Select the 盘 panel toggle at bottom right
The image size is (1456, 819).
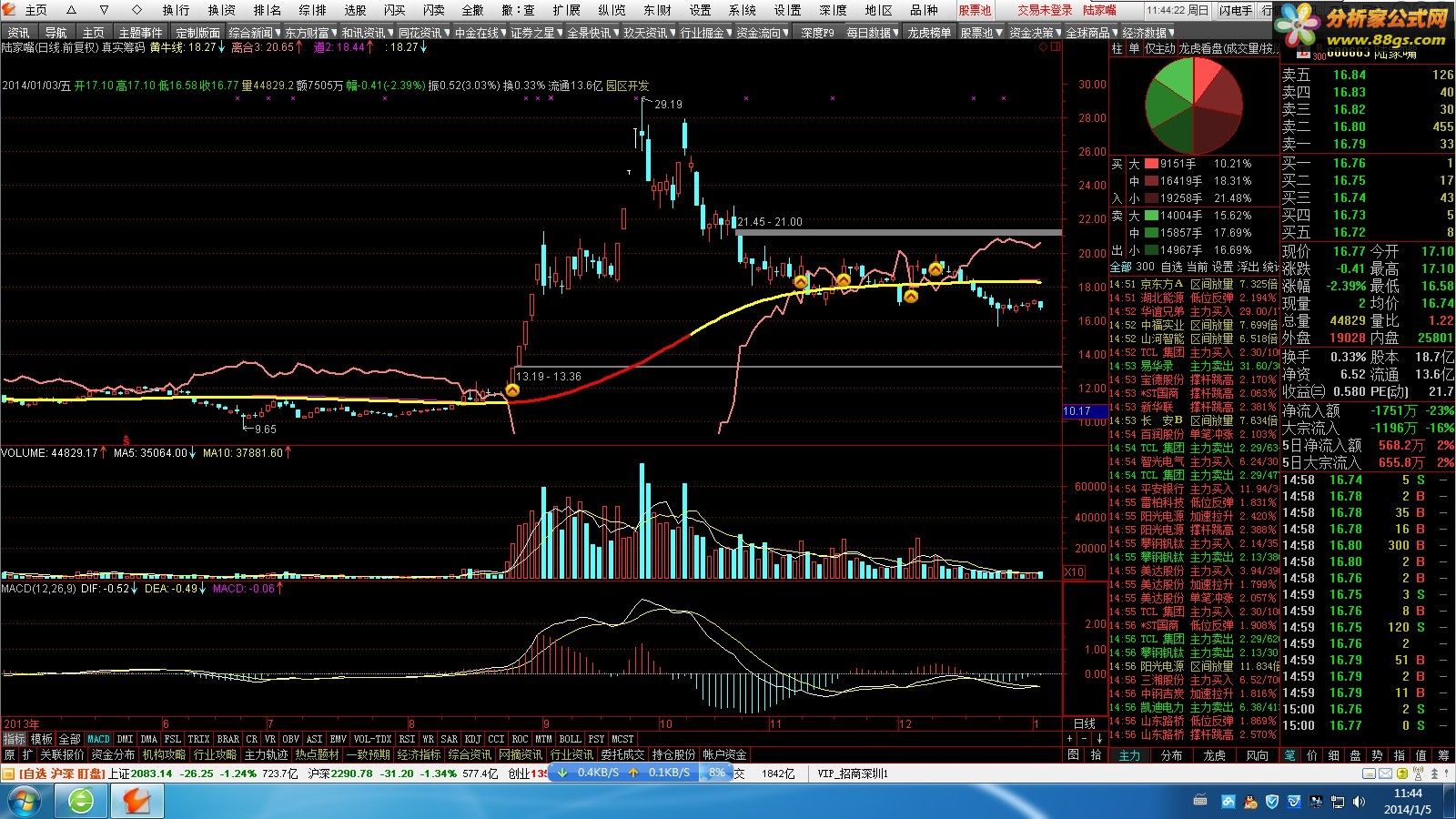click(x=1355, y=755)
